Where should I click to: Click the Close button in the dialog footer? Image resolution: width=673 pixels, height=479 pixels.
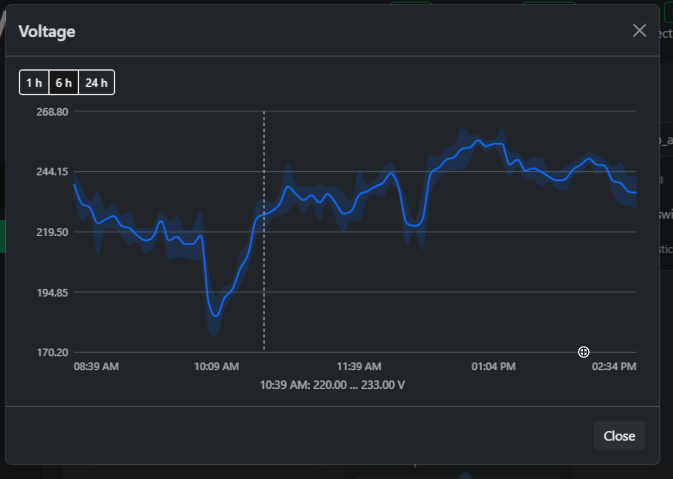click(619, 436)
